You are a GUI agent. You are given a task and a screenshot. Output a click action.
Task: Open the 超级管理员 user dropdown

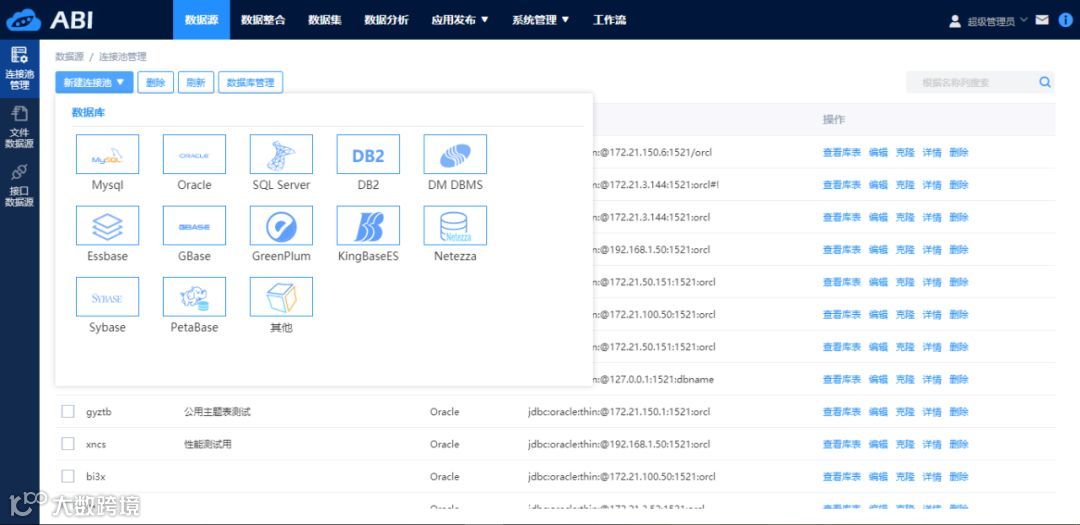coord(988,21)
